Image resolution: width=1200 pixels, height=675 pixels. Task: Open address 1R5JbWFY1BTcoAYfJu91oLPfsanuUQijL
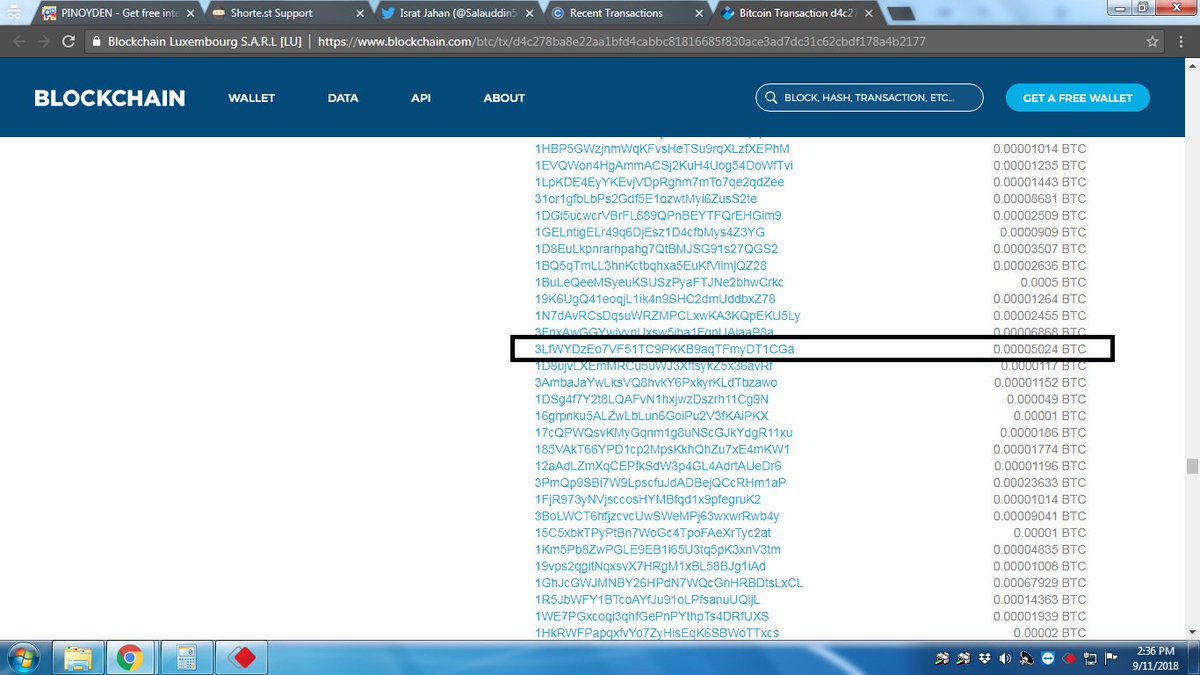pyautogui.click(x=648, y=600)
